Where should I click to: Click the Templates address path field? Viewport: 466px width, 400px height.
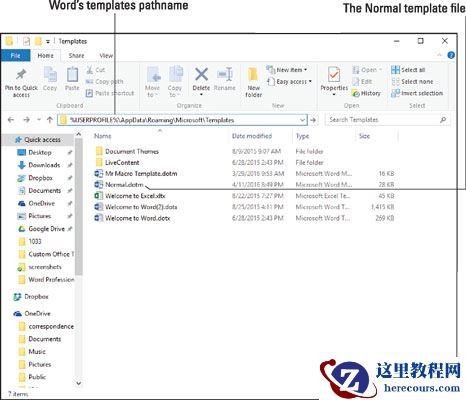pyautogui.click(x=182, y=120)
